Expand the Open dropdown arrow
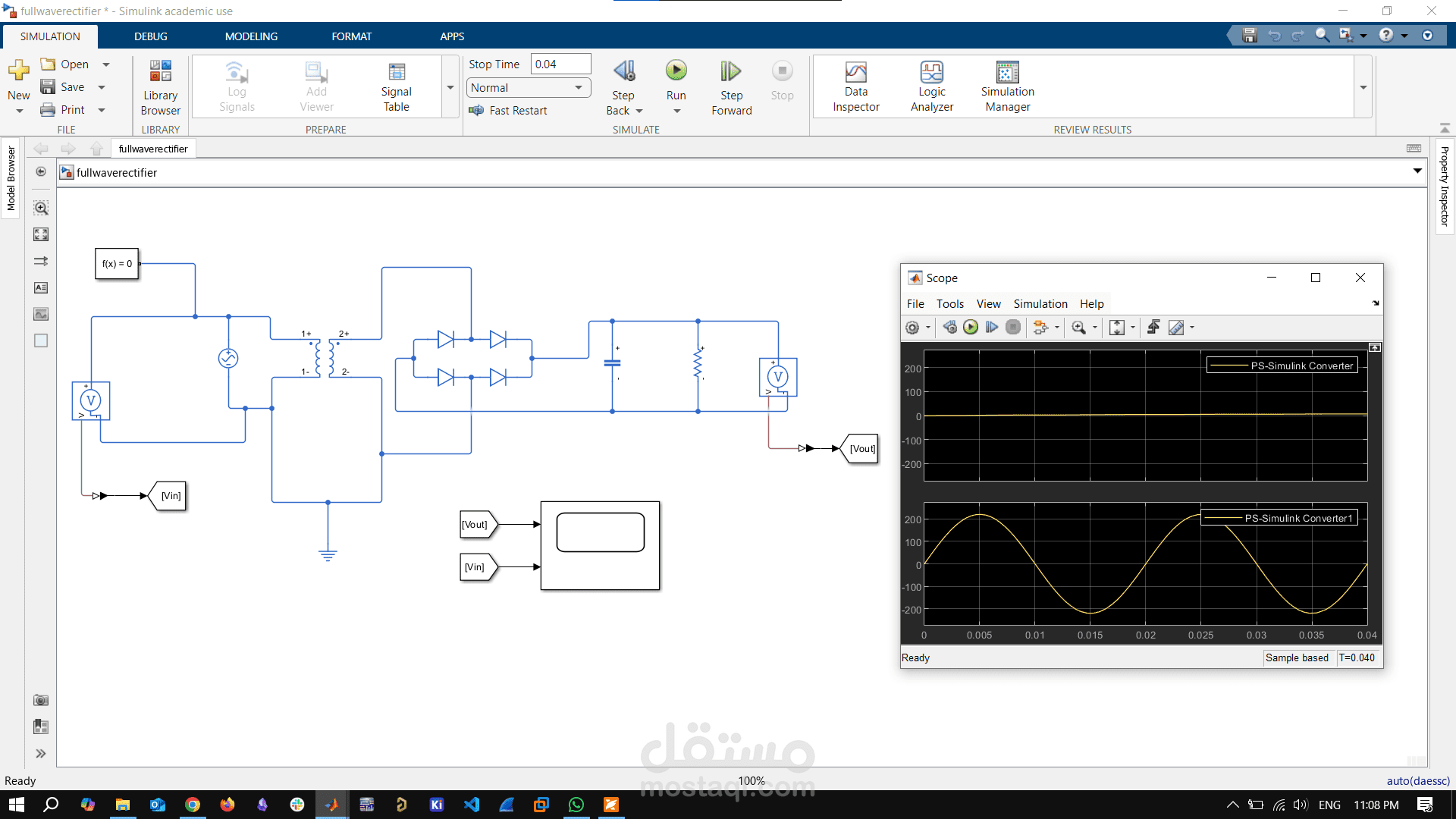The width and height of the screenshot is (1456, 819). coord(106,65)
